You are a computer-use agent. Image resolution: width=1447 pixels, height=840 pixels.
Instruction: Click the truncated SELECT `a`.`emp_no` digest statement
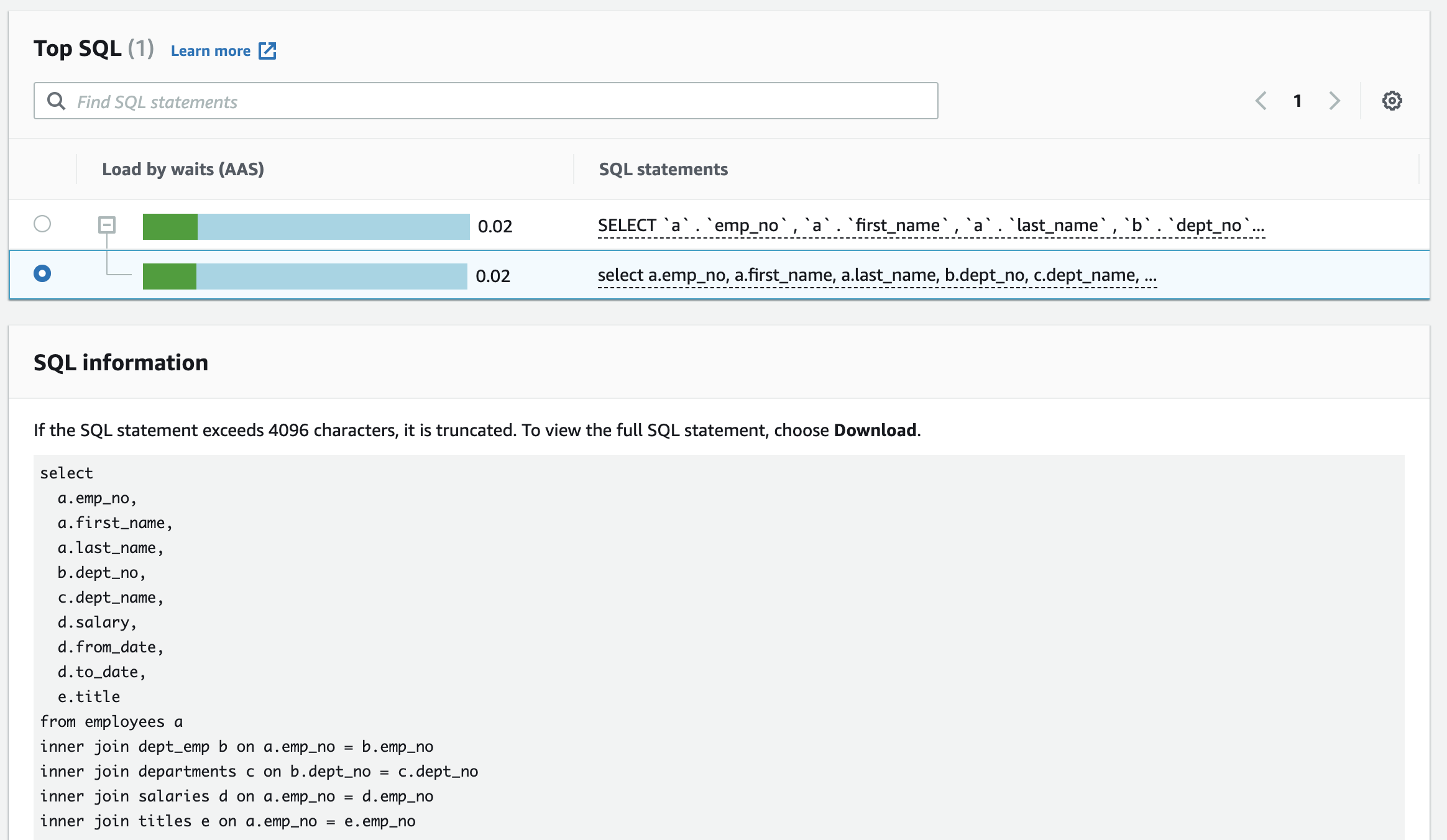(930, 226)
